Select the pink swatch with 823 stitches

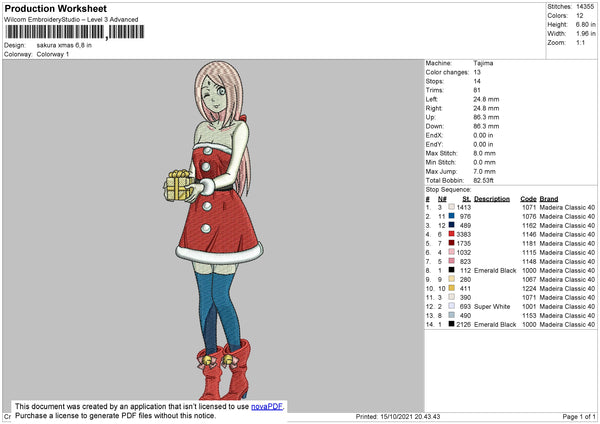[x=452, y=261]
